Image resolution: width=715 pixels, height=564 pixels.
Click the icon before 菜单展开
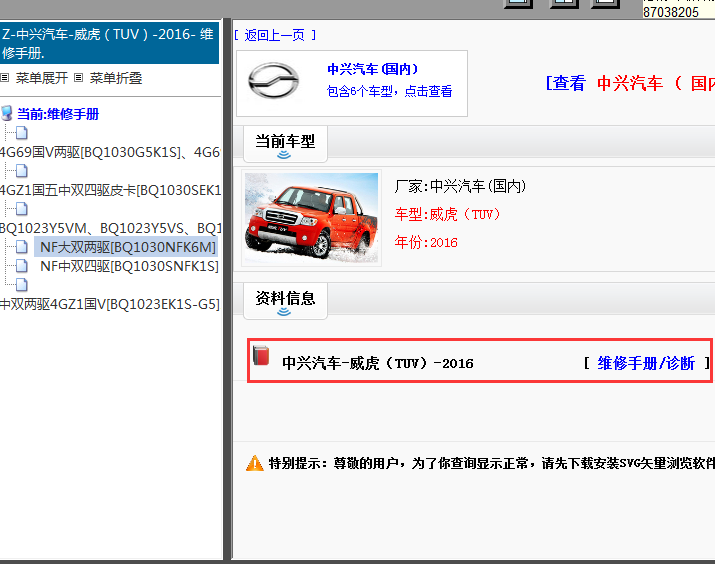(x=5, y=78)
